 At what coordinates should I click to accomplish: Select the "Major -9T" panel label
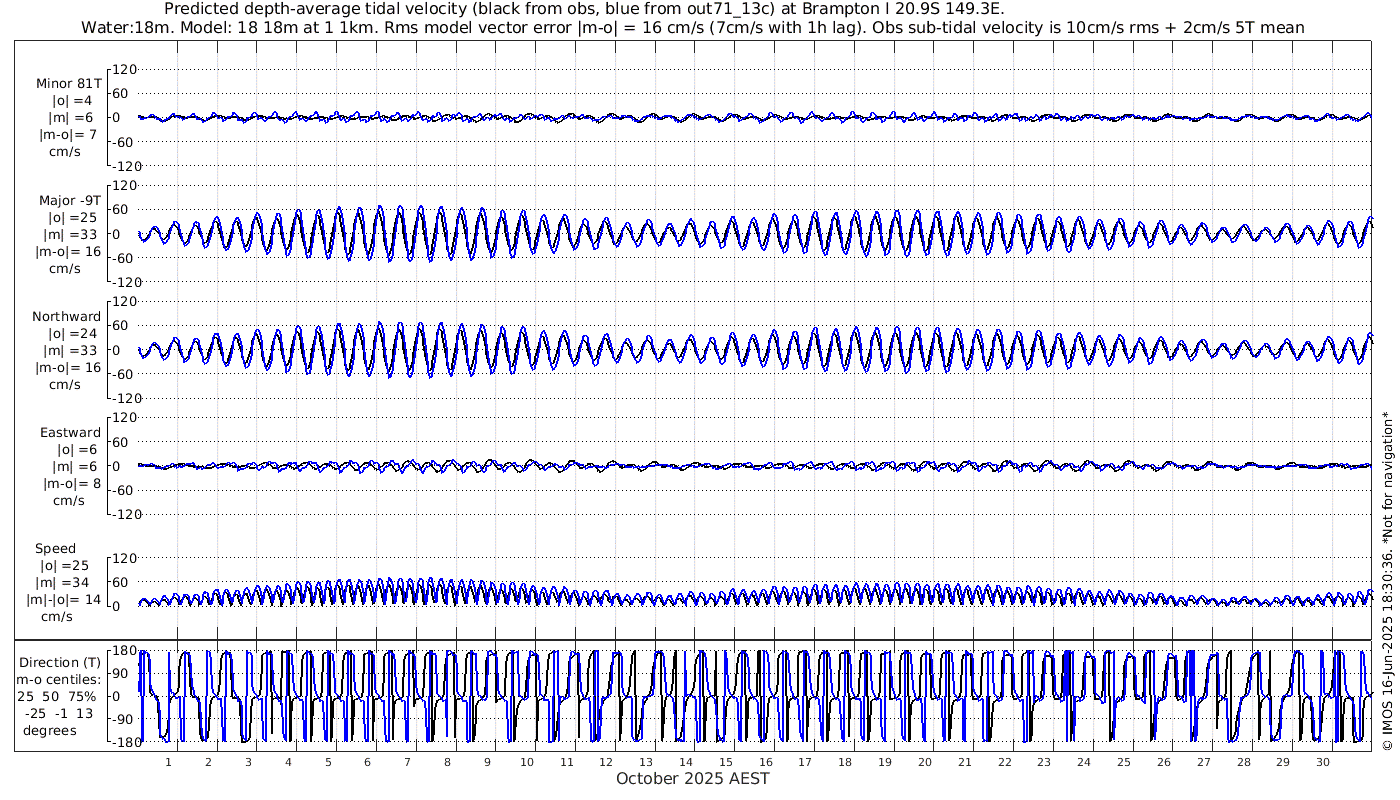tap(68, 201)
